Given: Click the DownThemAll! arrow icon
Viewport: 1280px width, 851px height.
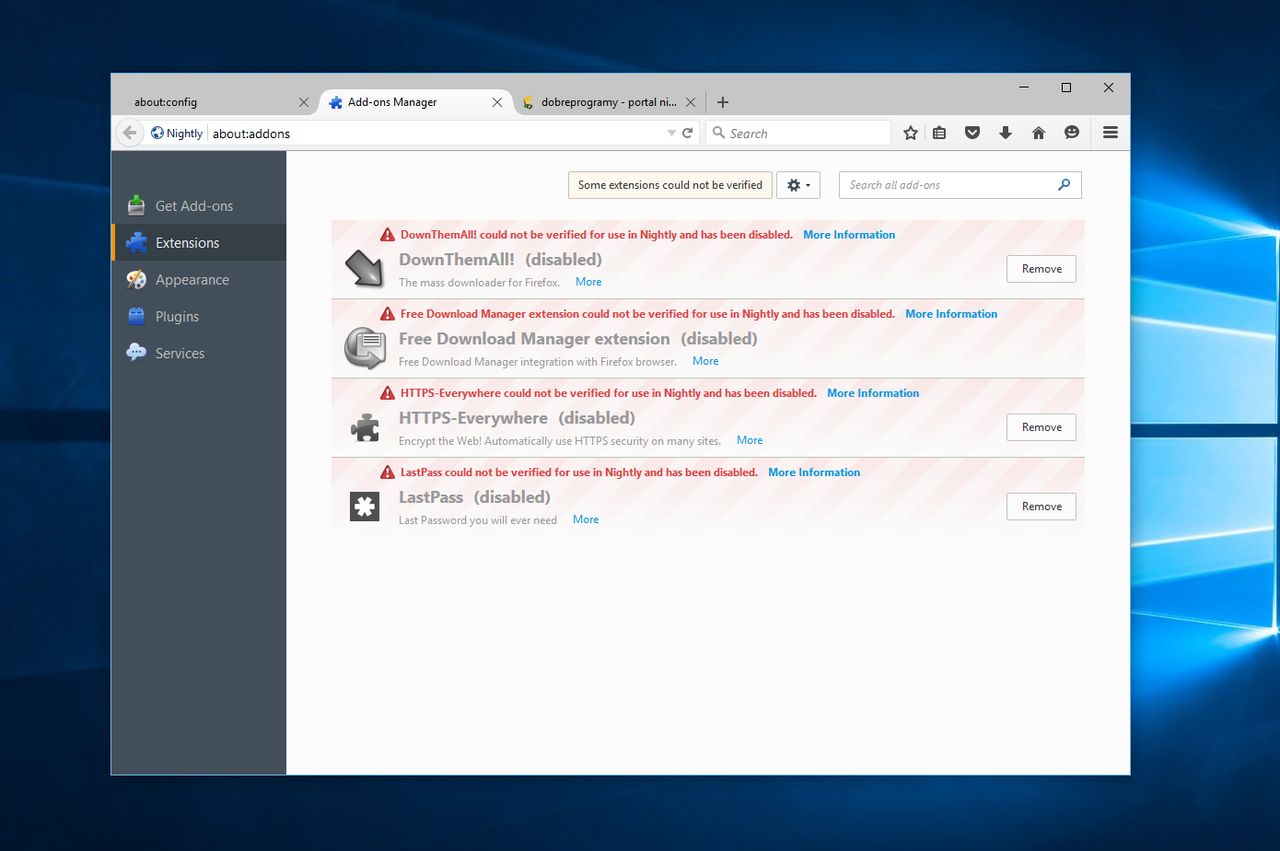Looking at the screenshot, I should [x=364, y=270].
